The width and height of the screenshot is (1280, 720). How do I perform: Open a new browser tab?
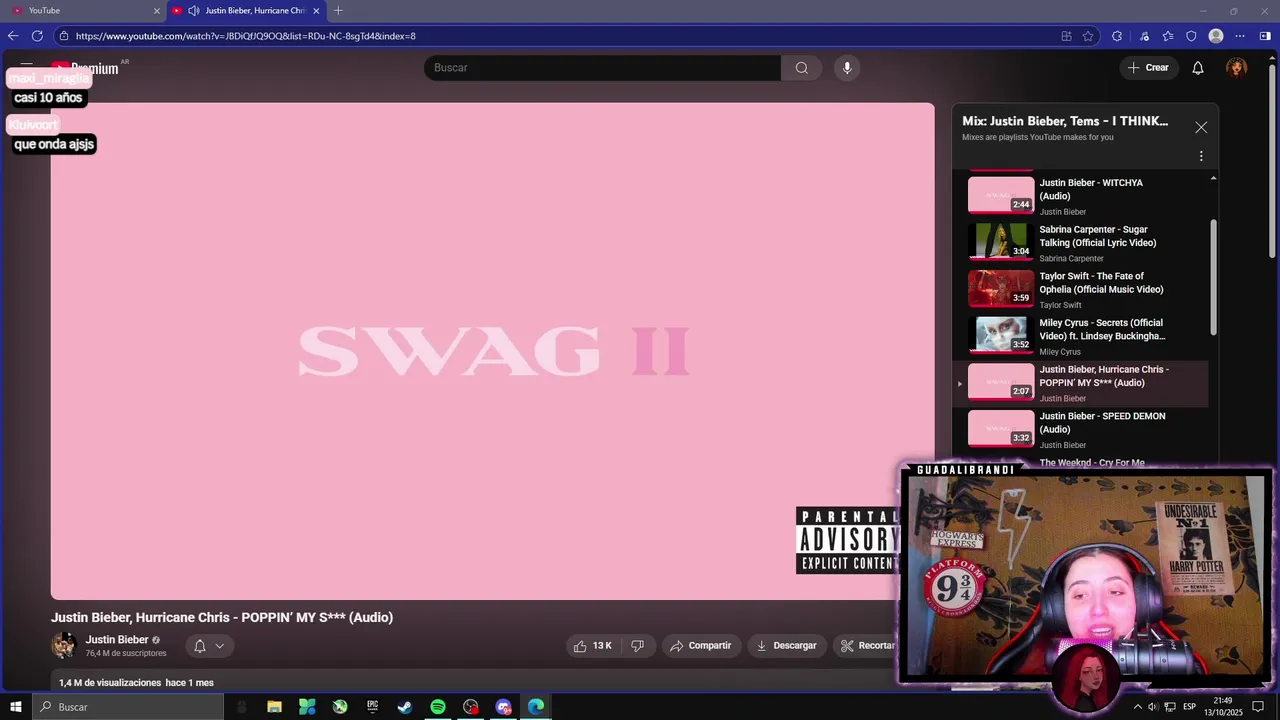coord(338,11)
